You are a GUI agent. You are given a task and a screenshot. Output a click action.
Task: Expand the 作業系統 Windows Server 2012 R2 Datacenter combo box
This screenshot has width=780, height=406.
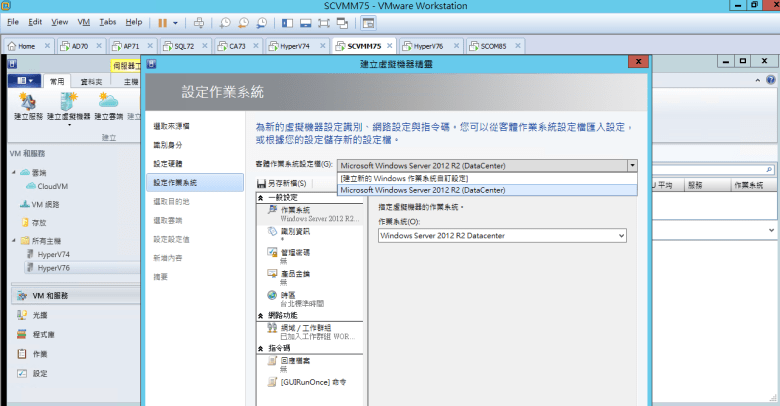click(620, 235)
